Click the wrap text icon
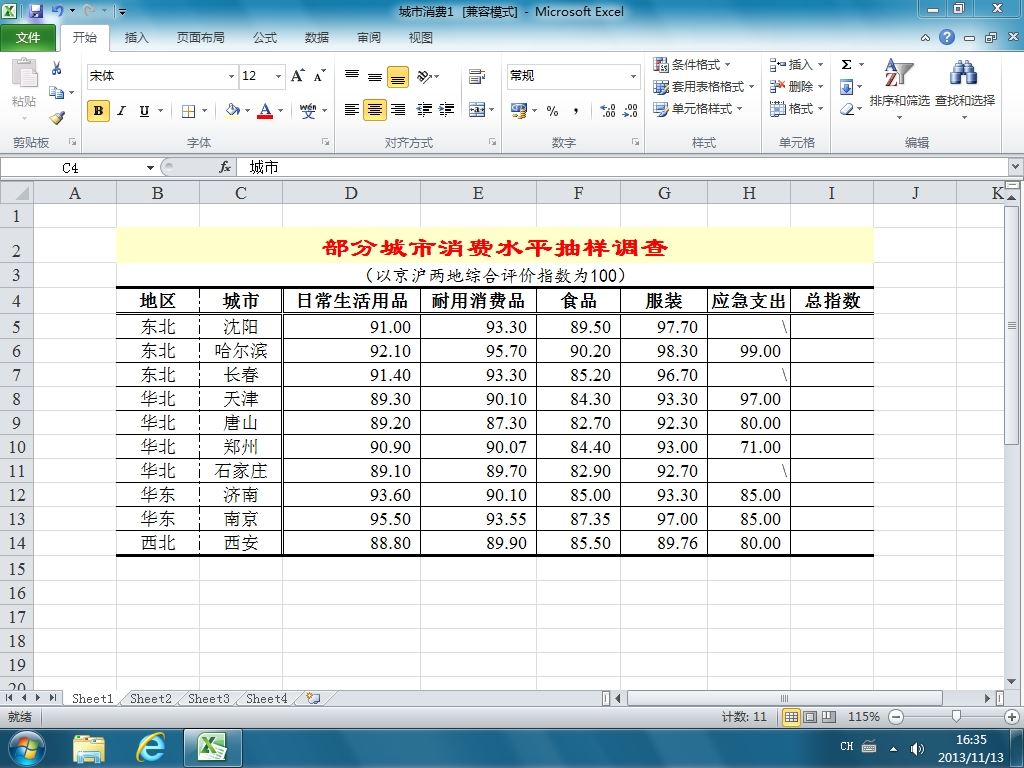Viewport: 1024px width, 768px height. [x=477, y=76]
